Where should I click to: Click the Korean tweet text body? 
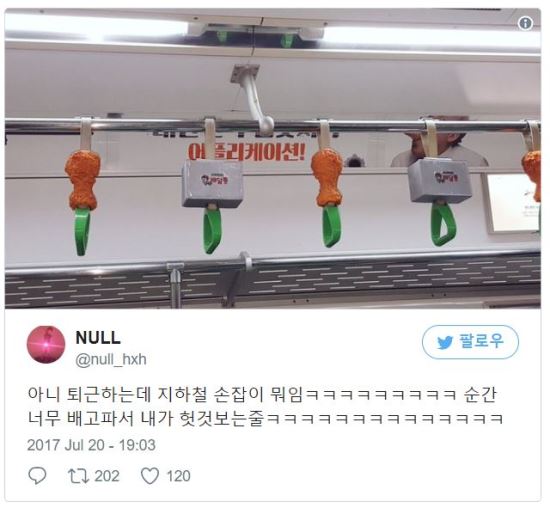click(x=266, y=407)
